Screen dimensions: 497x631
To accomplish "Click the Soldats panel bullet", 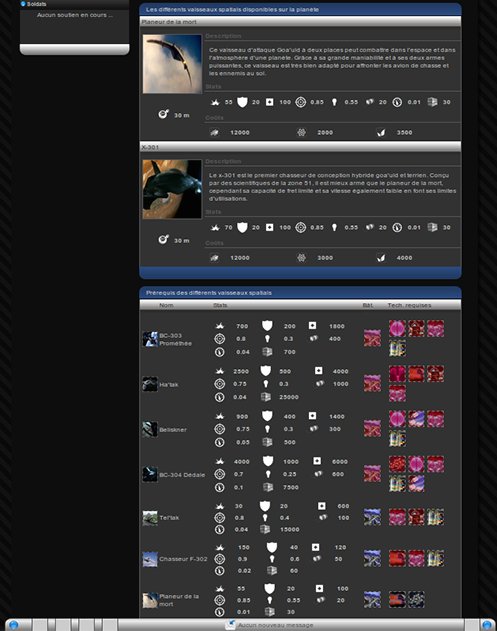I will (x=23, y=4).
